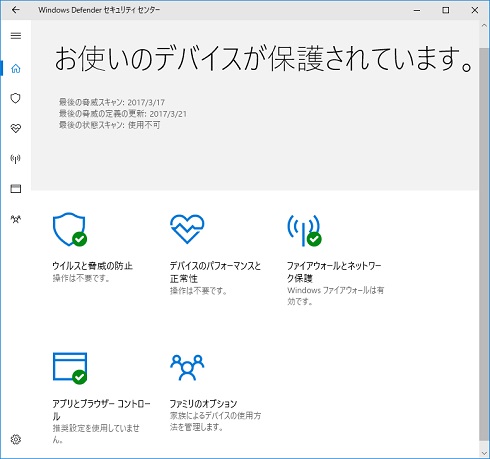Open Family options people icon in sidebar
The height and width of the screenshot is (459, 490).
click(16, 219)
